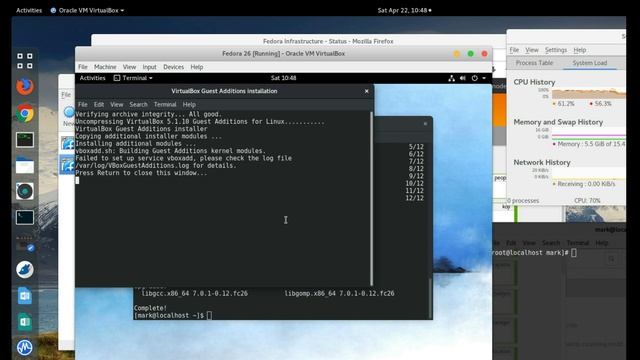Click the guest network status icon
This screenshot has width=640, height=360.
pos(451,78)
